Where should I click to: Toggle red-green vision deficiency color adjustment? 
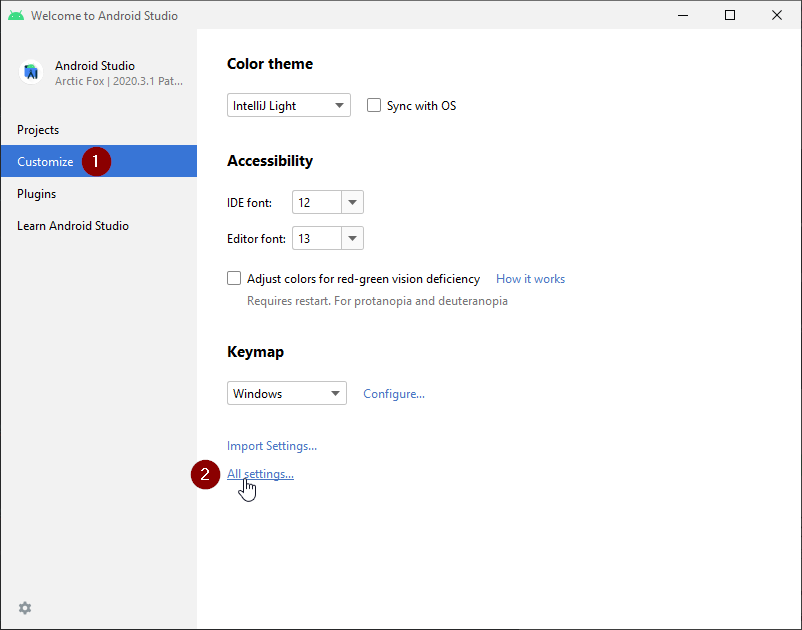click(x=234, y=278)
